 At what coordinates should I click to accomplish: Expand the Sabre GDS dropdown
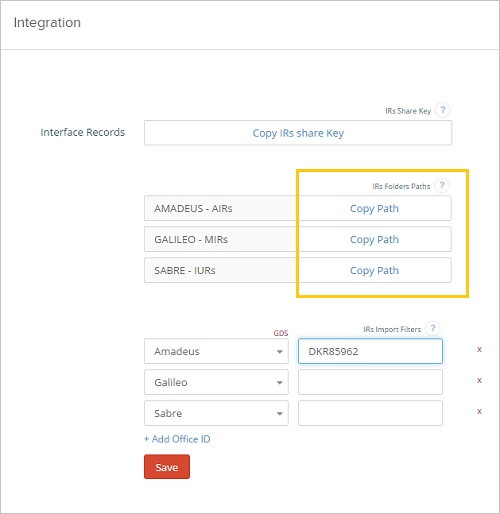(x=216, y=413)
